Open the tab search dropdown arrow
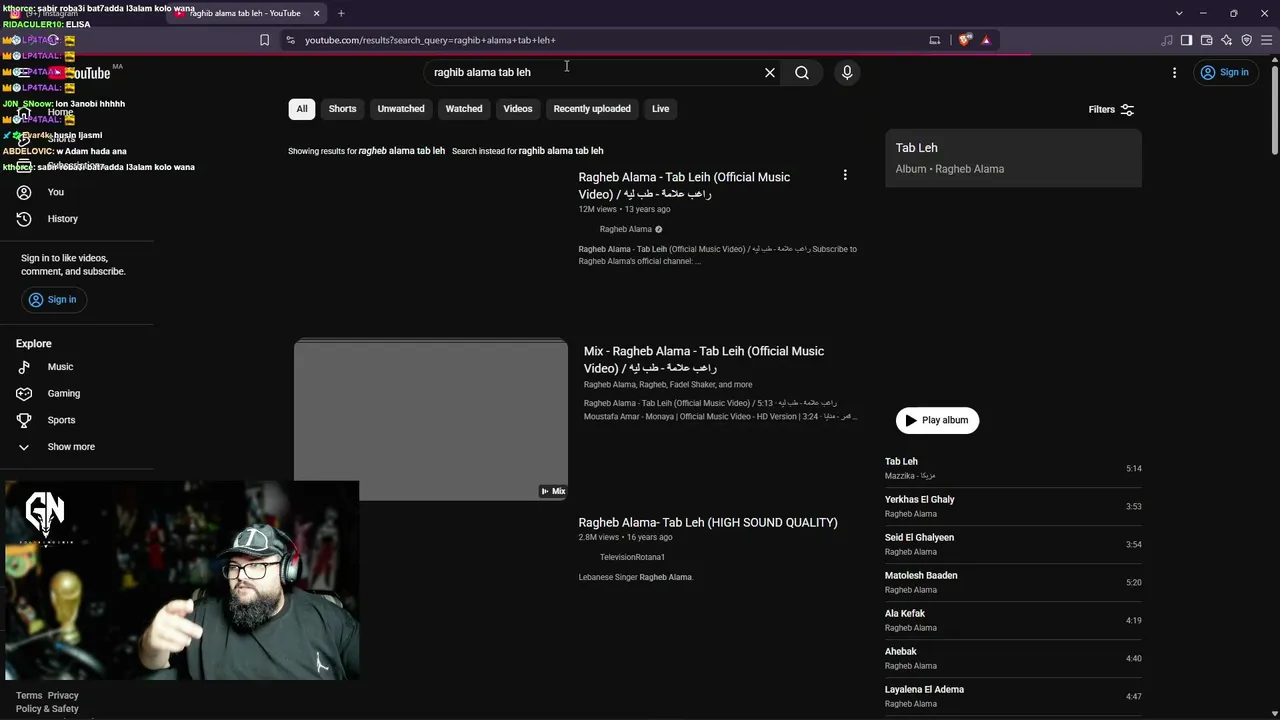This screenshot has width=1280, height=720. (1179, 13)
